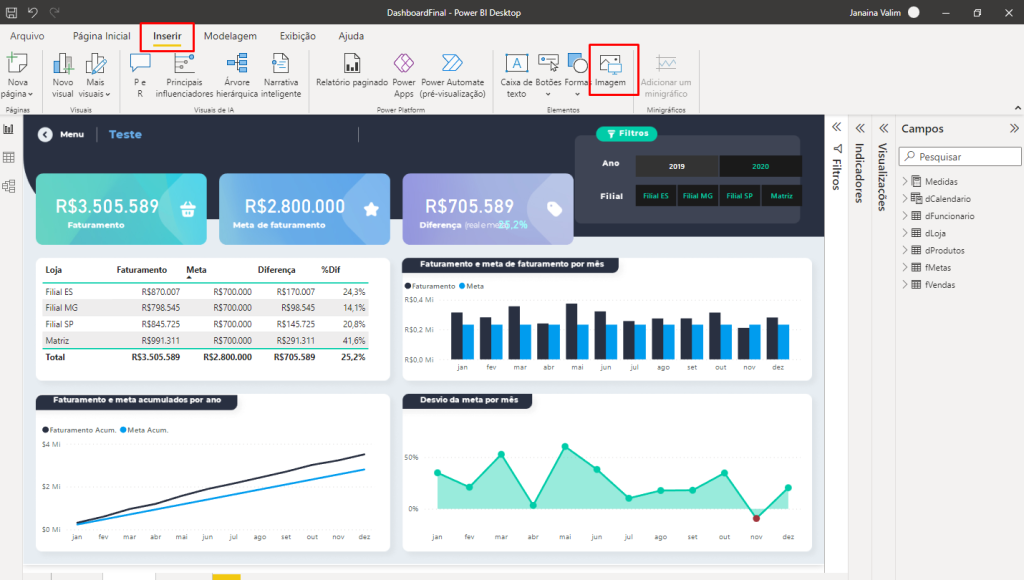Click the Menu back button
1024x580 pixels.
pos(45,134)
